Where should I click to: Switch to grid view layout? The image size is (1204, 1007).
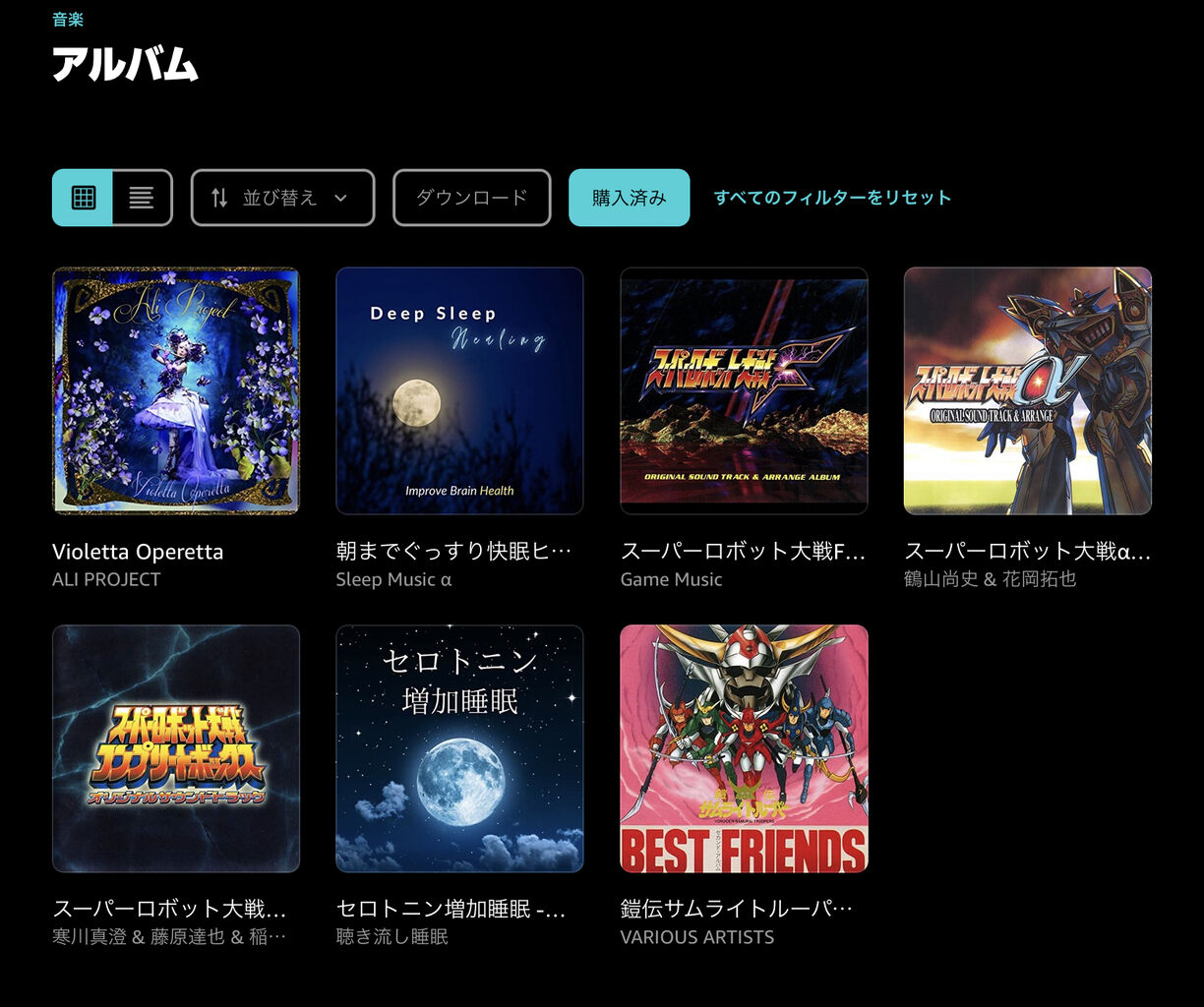pyautogui.click(x=83, y=198)
